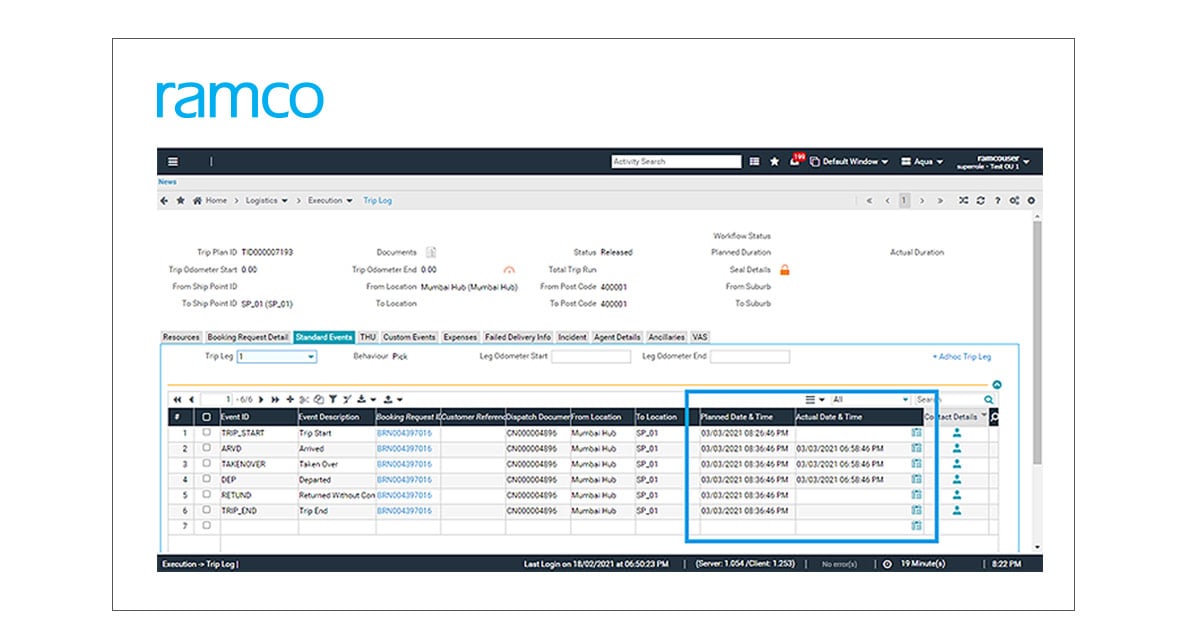Open the Aqua theme dropdown
1200x628 pixels.
coord(922,161)
